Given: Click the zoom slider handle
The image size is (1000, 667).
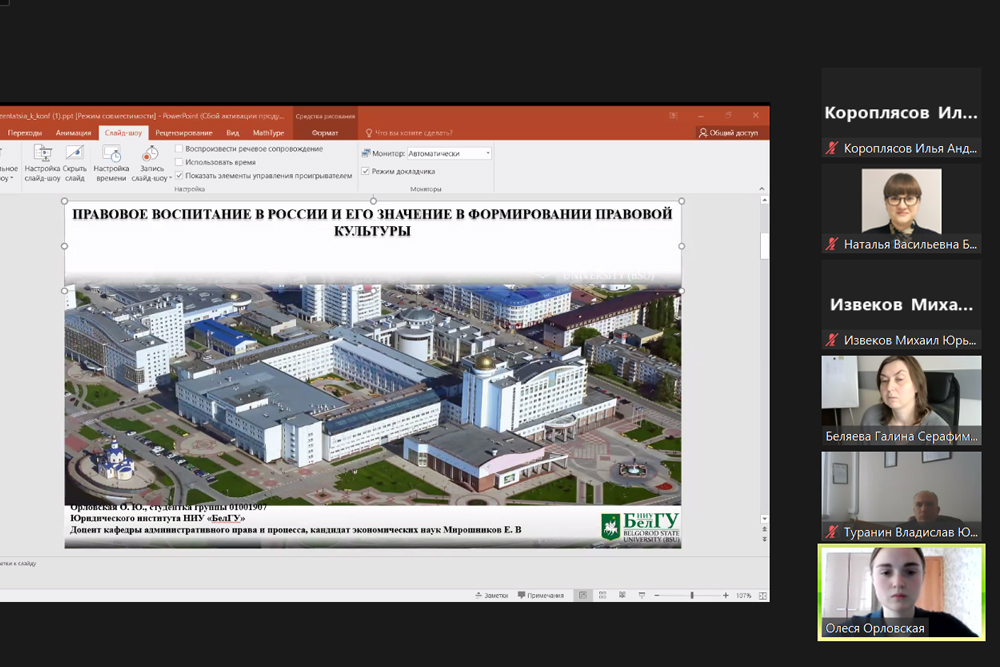Looking at the screenshot, I should (691, 595).
